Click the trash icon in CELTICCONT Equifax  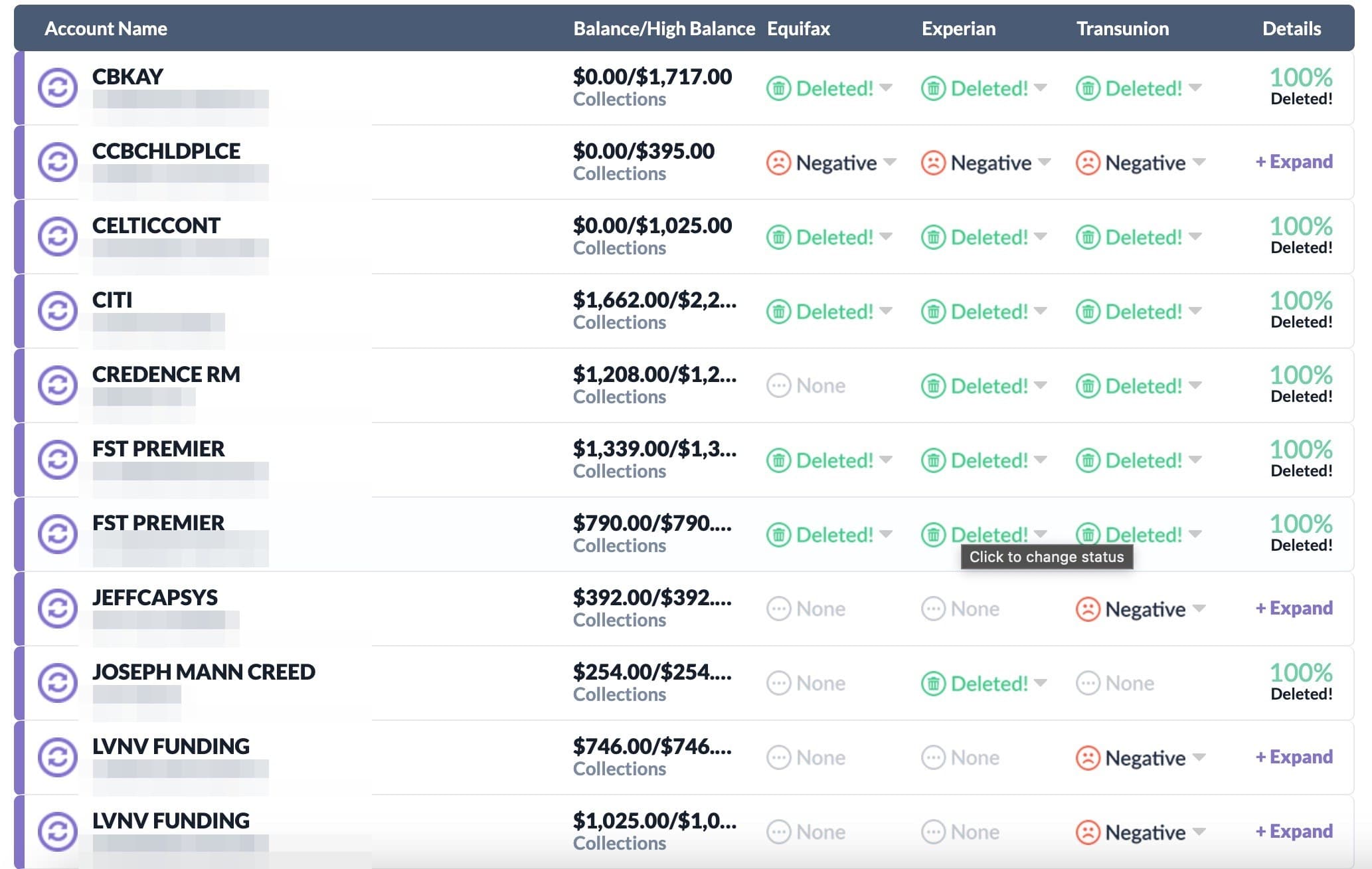click(778, 237)
